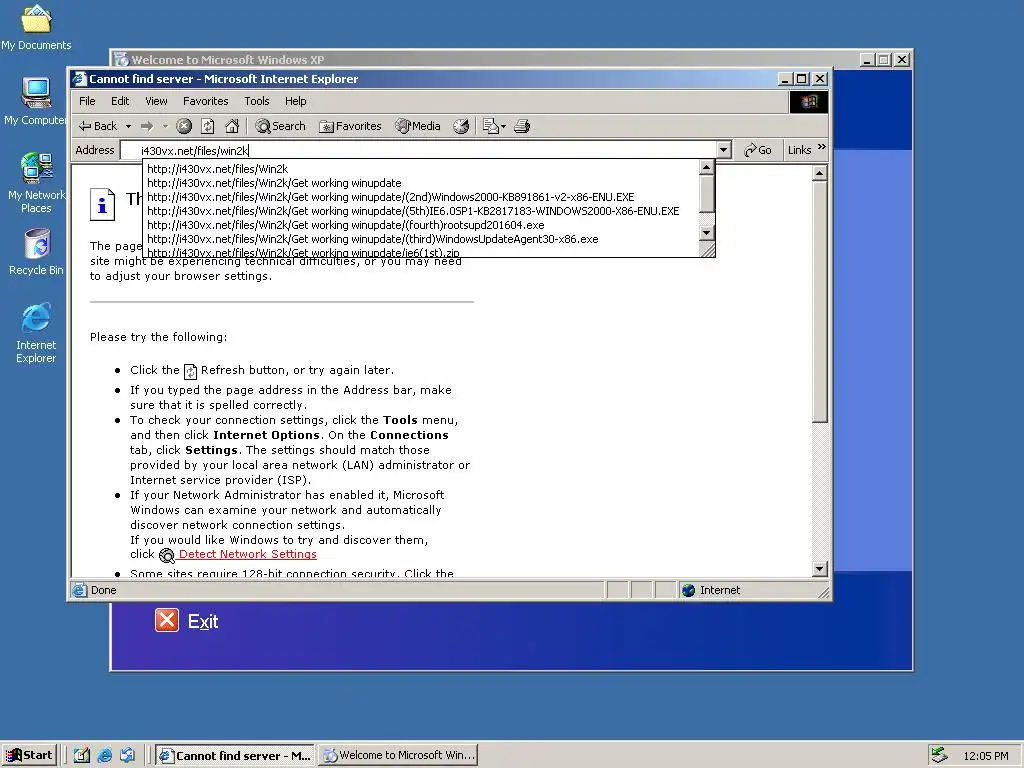Click the Go button
Image resolution: width=1024 pixels, height=768 pixels.
[x=758, y=150]
